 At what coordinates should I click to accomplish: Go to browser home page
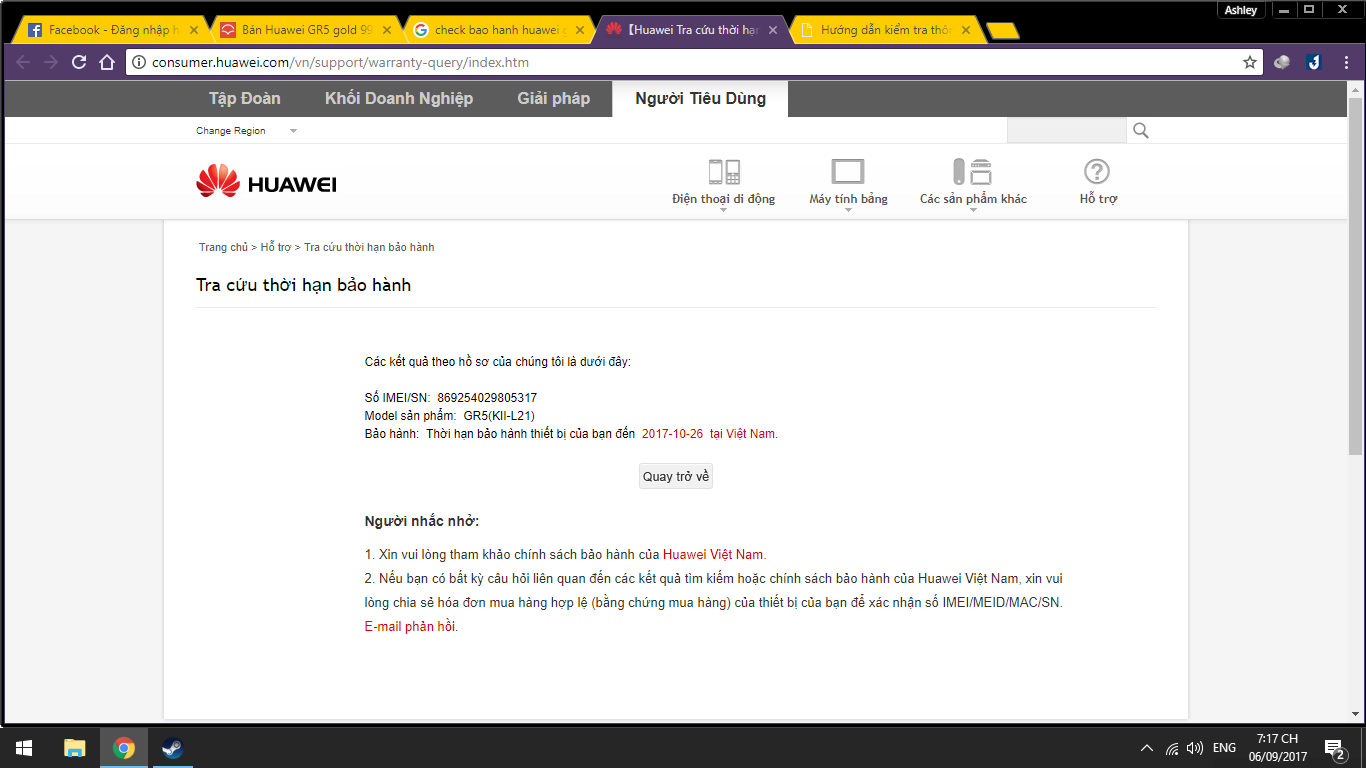tap(107, 62)
